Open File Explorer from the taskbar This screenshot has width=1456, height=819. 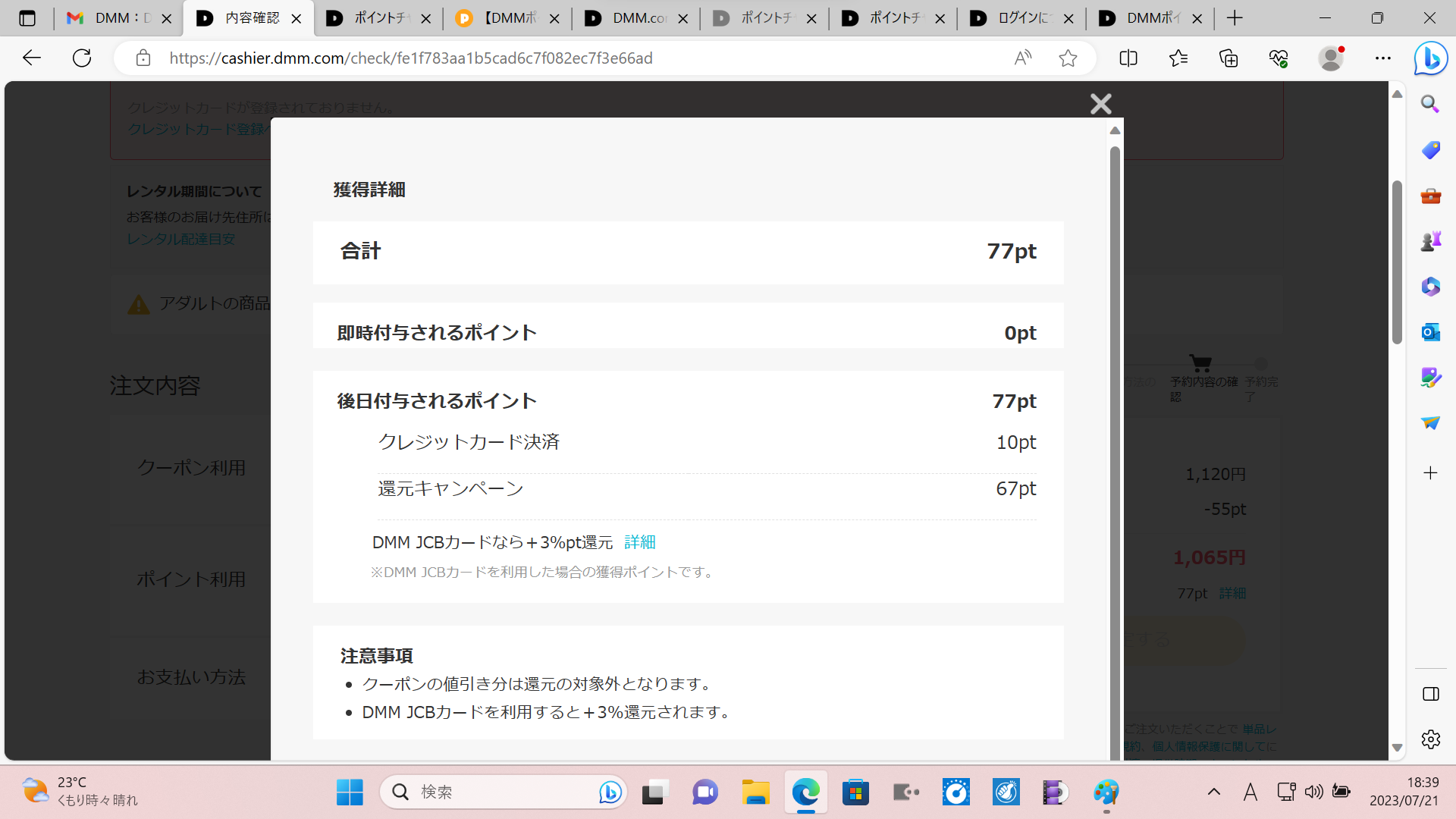(755, 791)
